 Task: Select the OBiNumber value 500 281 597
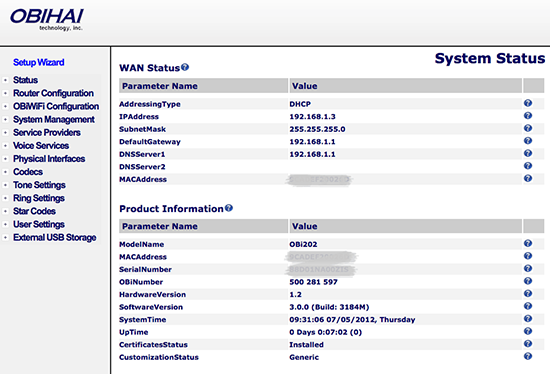(x=313, y=282)
